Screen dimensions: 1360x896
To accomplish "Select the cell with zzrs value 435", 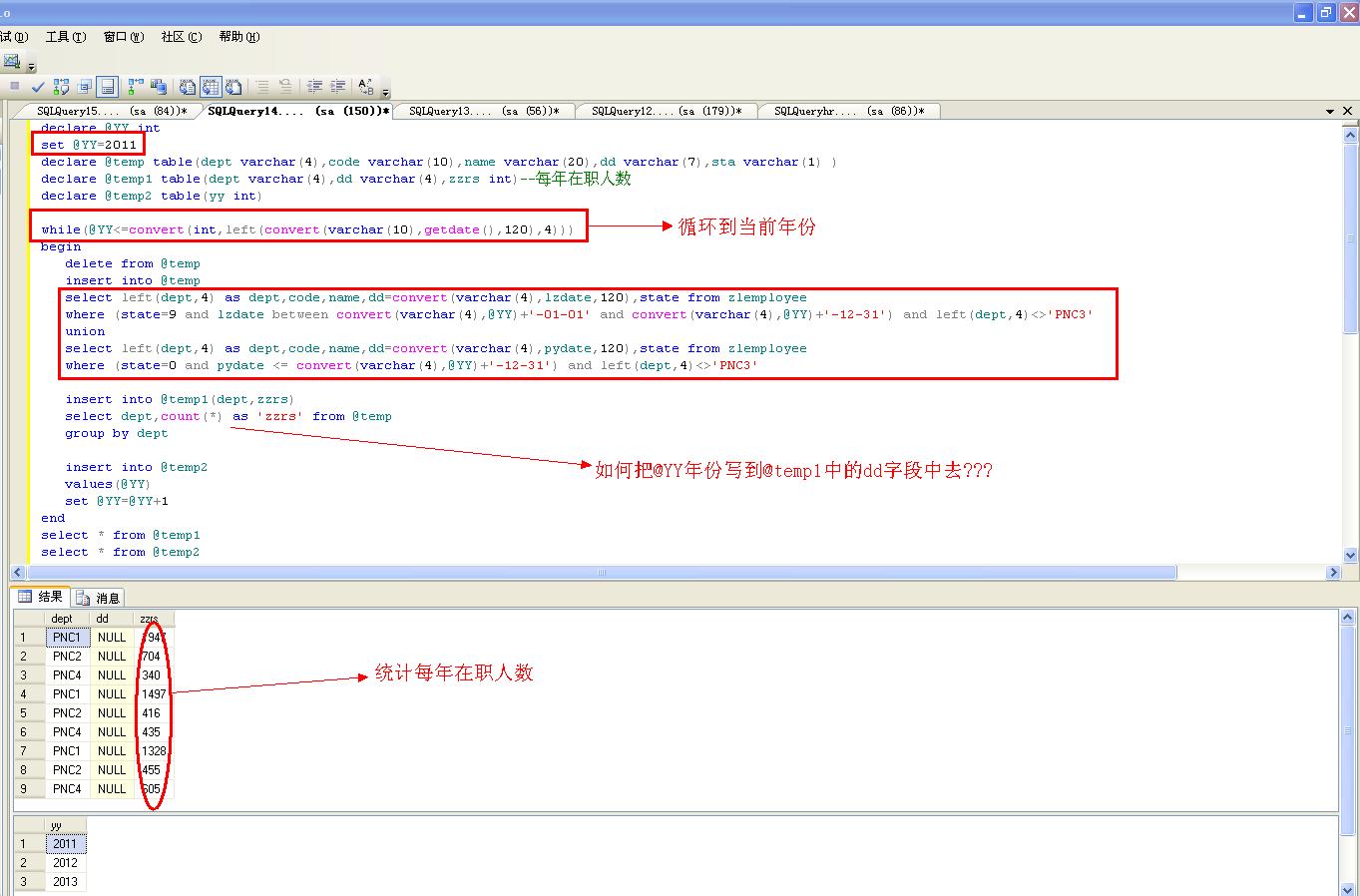I will point(154,732).
